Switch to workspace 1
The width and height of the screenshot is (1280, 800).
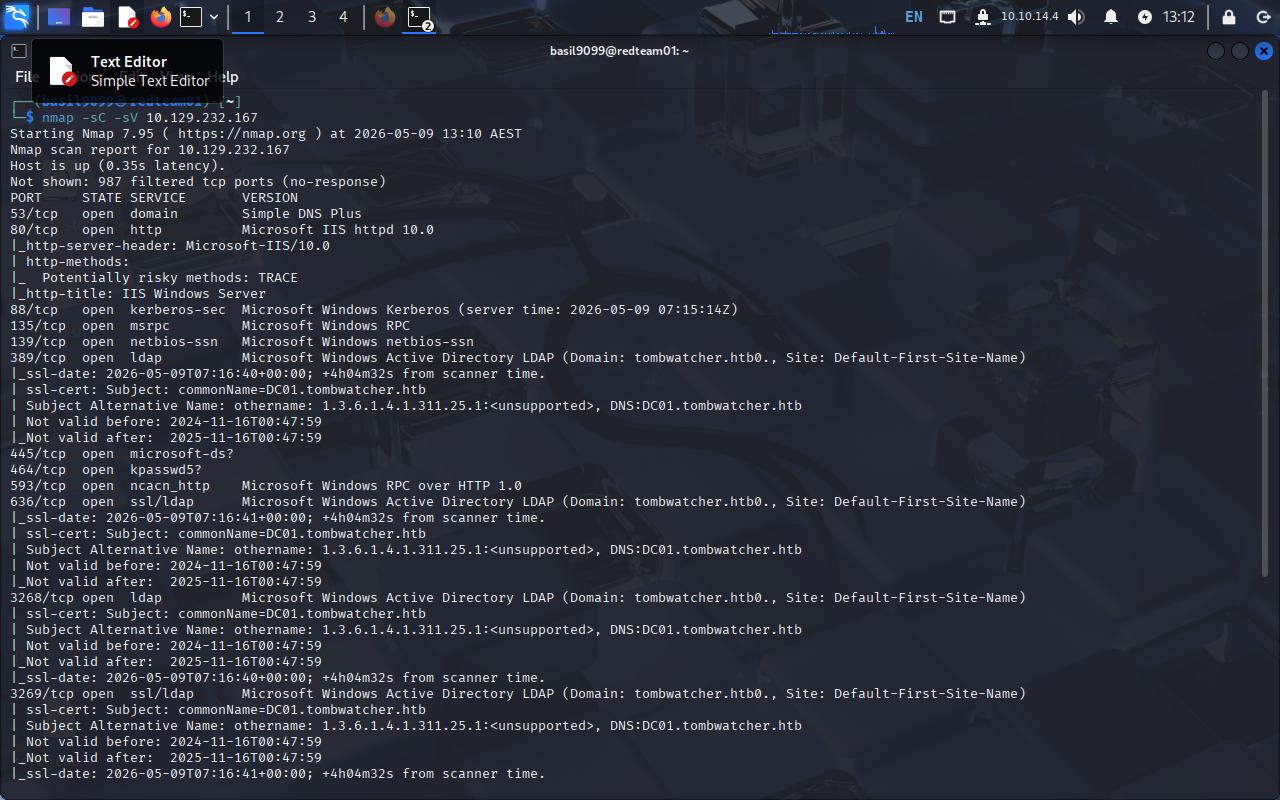click(x=248, y=17)
